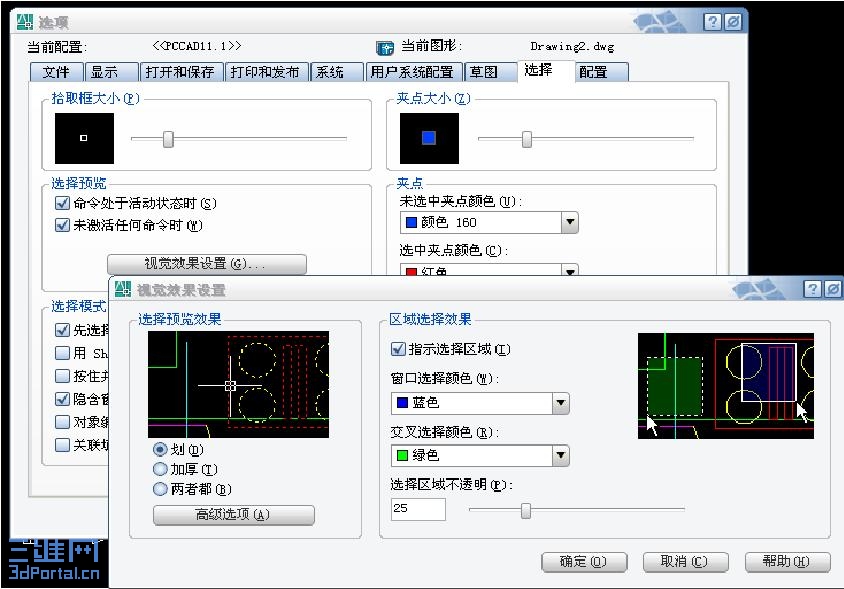Click the 视觉效果设置 button
The width and height of the screenshot is (844, 589).
click(207, 264)
